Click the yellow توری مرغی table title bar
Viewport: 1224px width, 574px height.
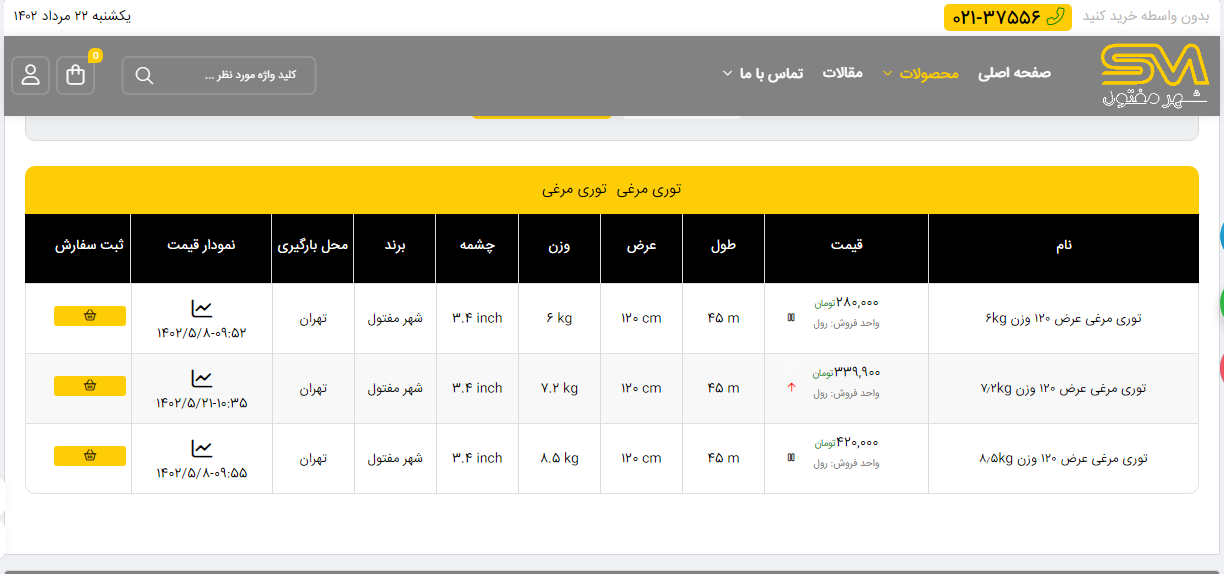611,190
